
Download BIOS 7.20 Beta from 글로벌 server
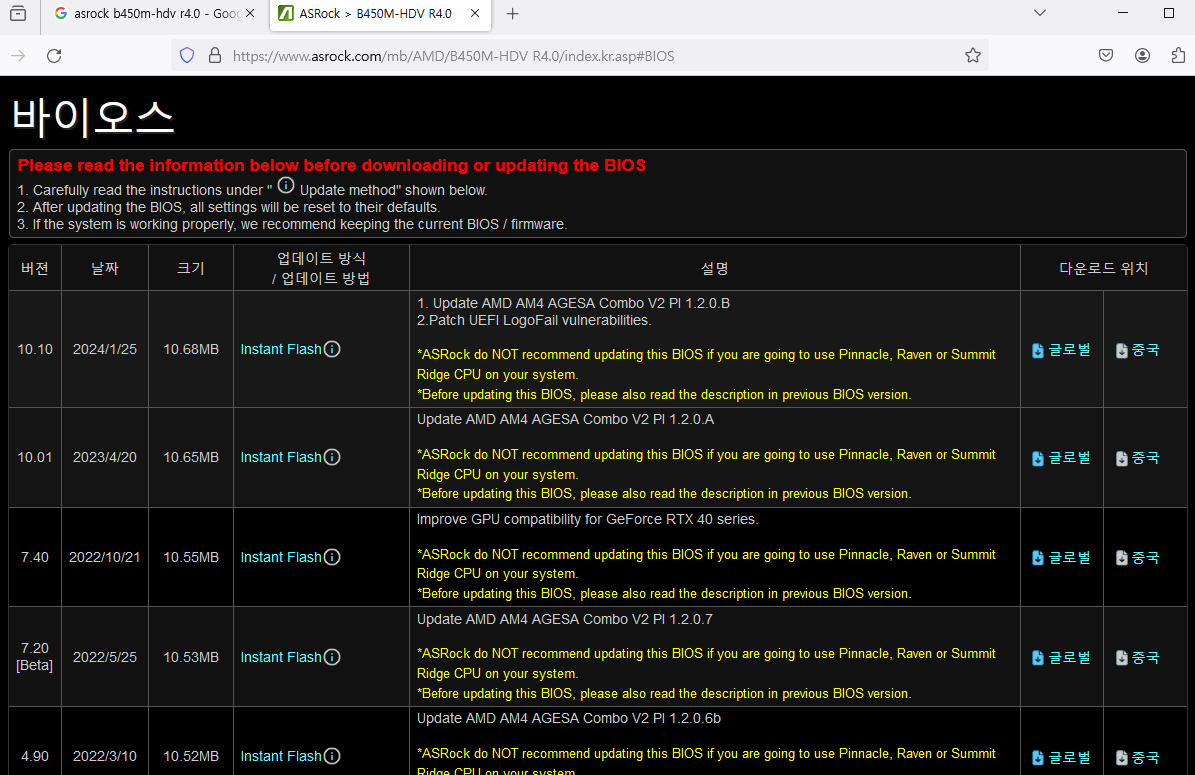coord(1061,658)
